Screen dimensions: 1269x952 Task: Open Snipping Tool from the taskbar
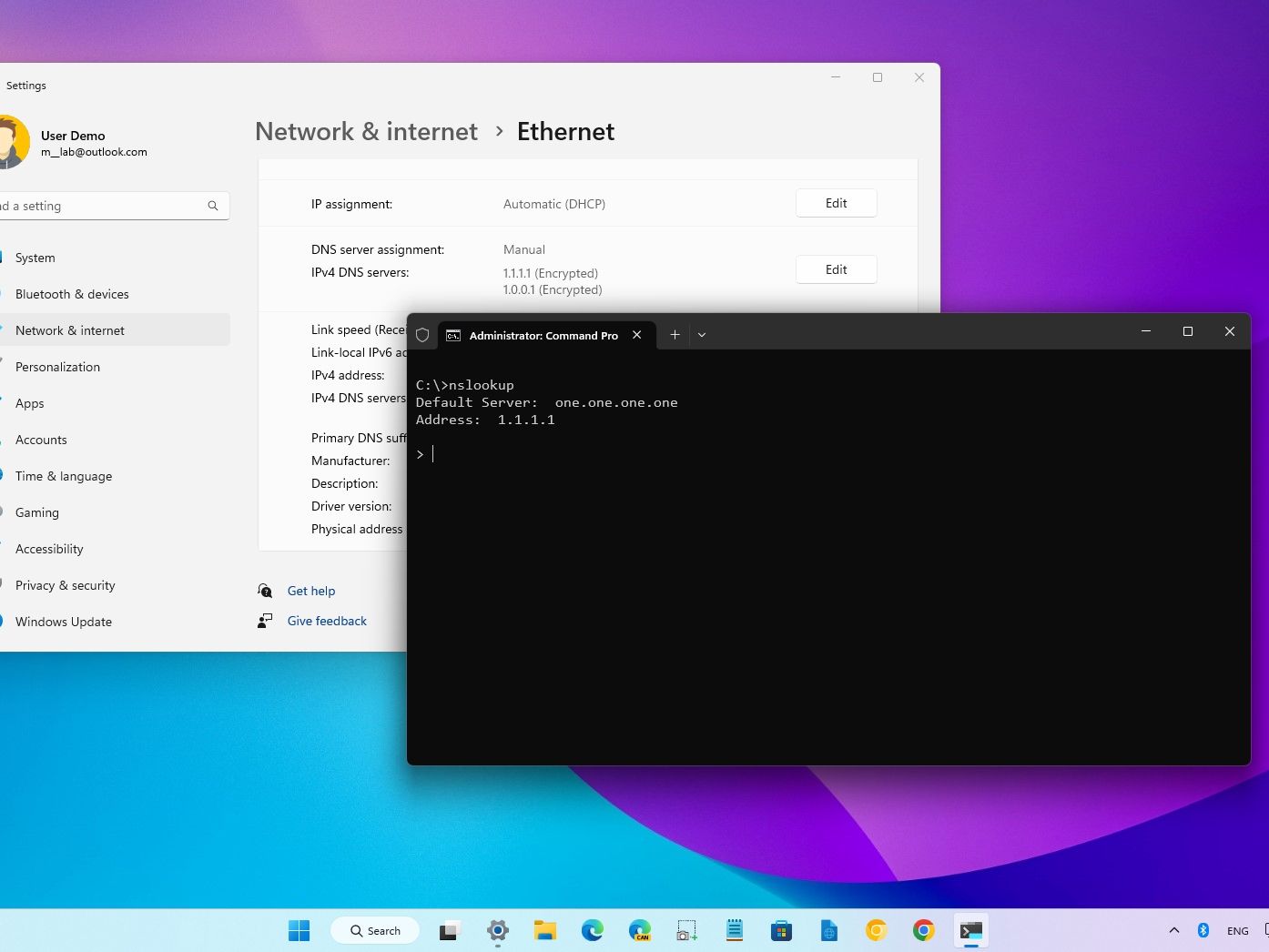(687, 930)
